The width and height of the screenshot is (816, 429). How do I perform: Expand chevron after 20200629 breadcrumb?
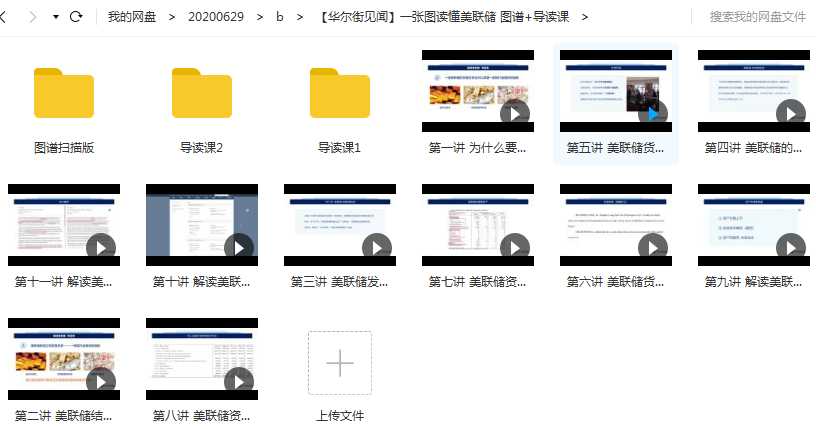click(260, 17)
